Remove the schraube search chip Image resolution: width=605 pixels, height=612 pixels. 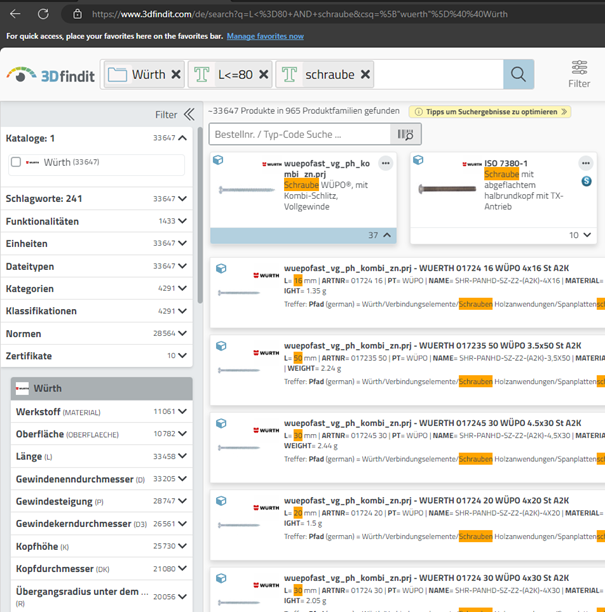[365, 74]
